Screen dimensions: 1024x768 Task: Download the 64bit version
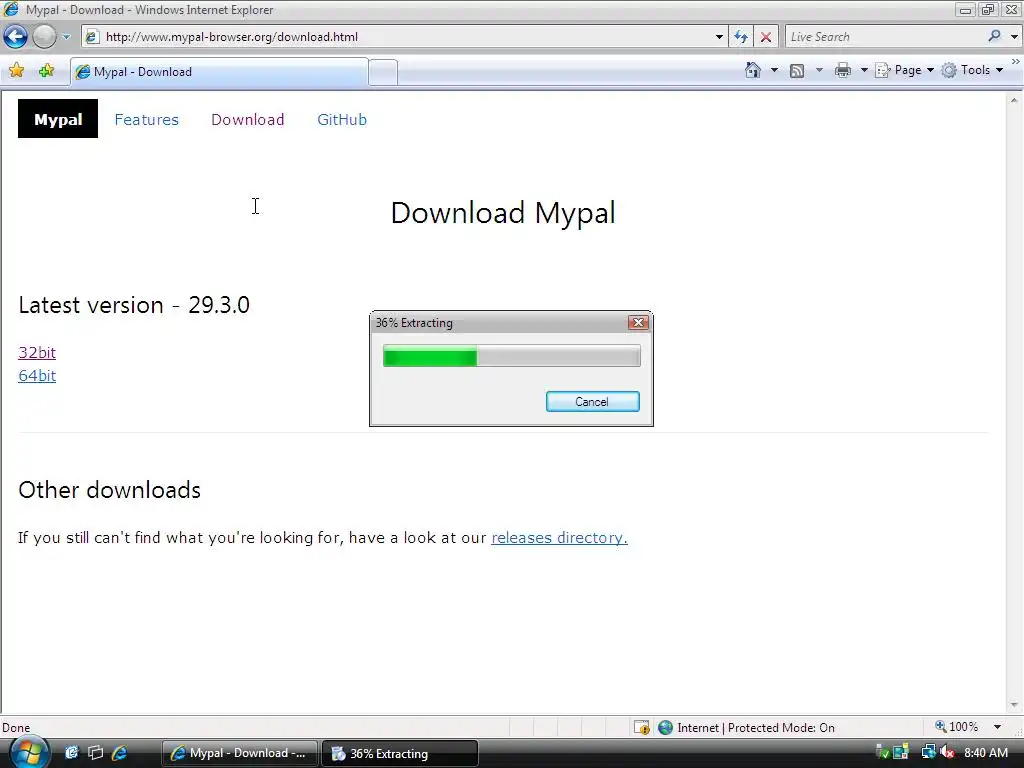[x=37, y=376]
